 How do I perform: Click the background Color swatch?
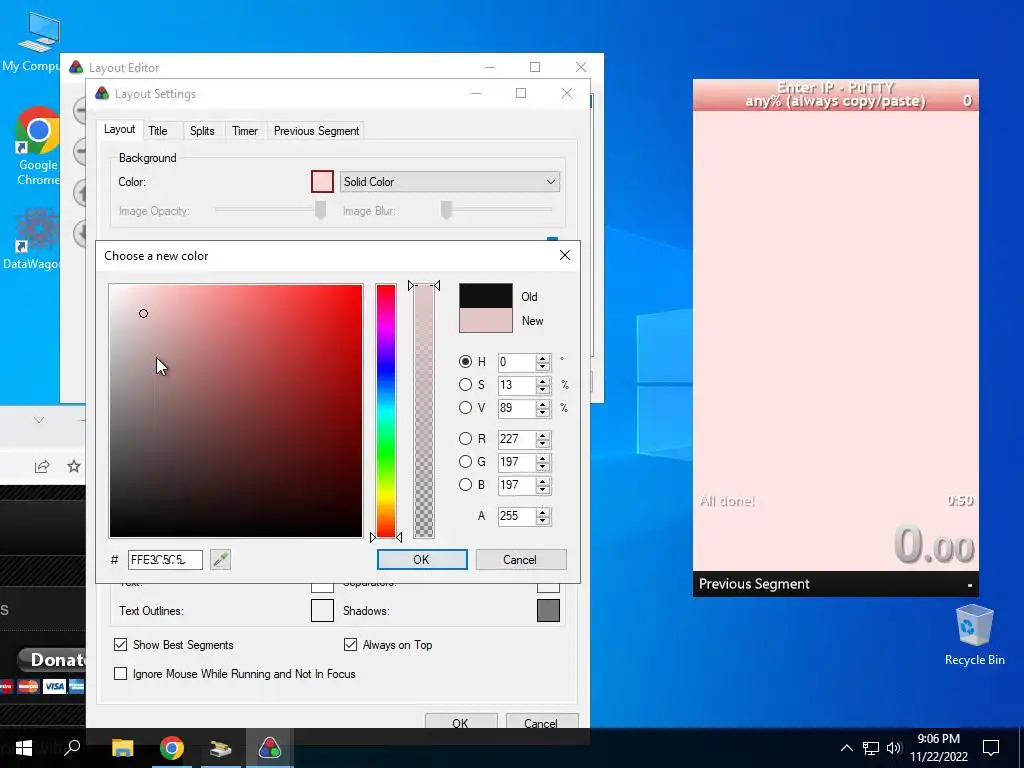322,182
